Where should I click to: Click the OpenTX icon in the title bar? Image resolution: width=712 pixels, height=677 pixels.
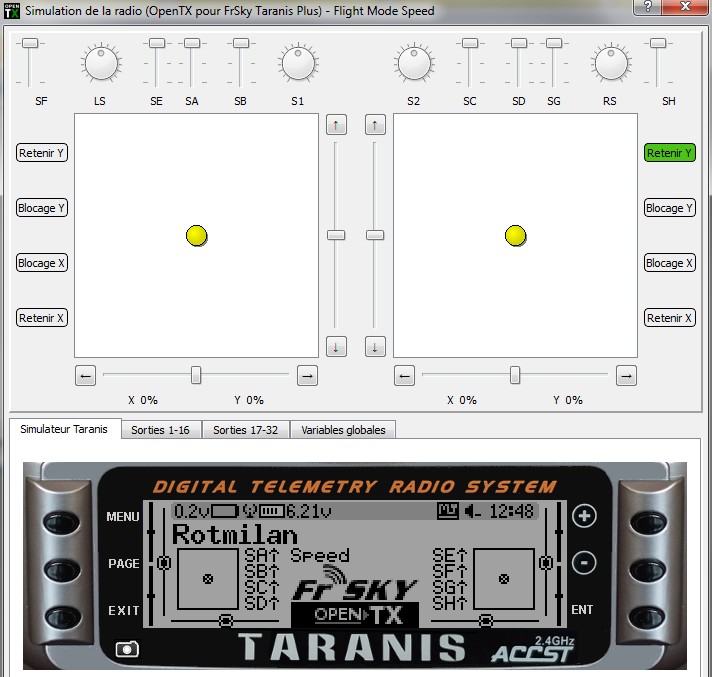pyautogui.click(x=12, y=11)
